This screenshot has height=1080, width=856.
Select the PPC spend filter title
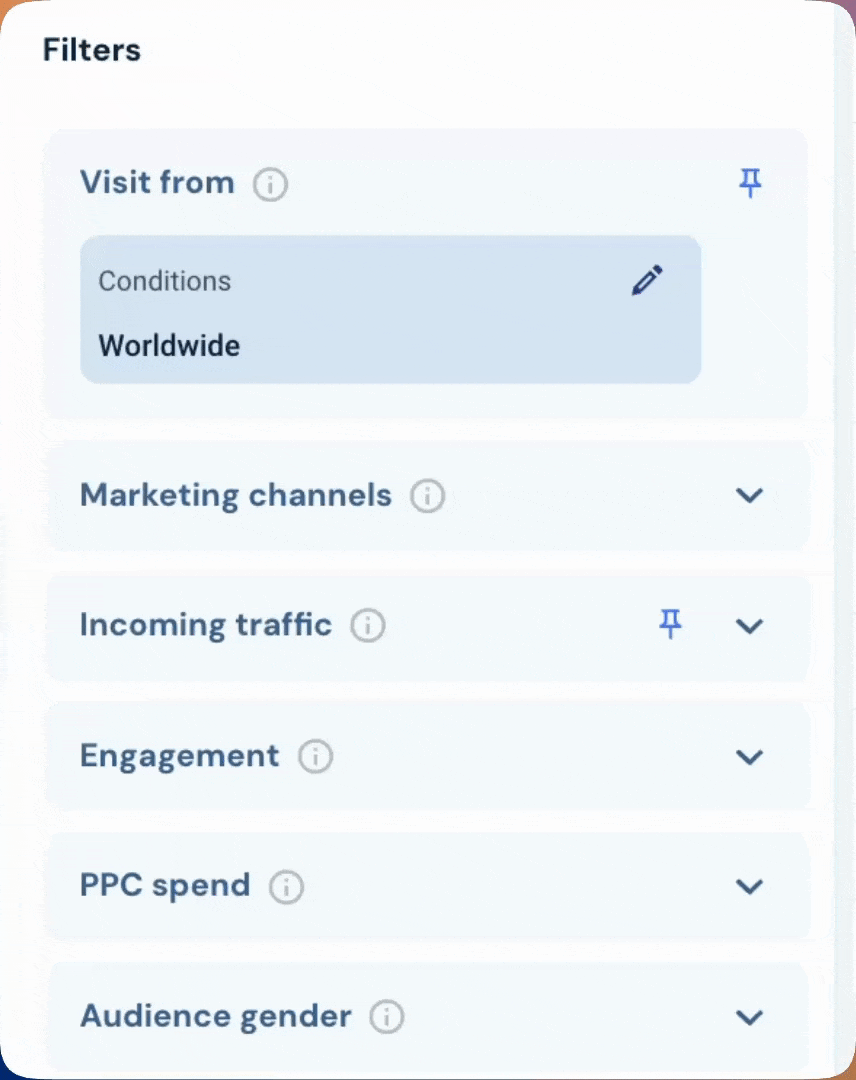pos(165,886)
